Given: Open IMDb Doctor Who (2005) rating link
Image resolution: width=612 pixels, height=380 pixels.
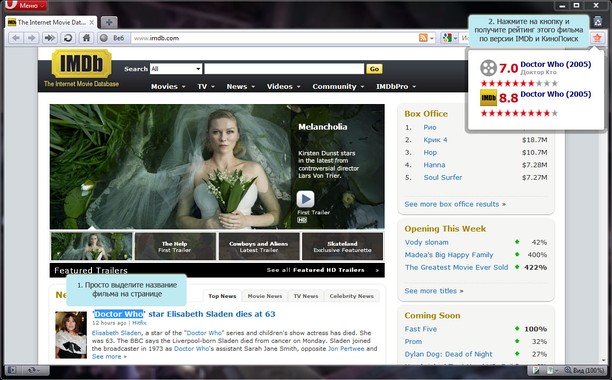Looking at the screenshot, I should pos(556,94).
